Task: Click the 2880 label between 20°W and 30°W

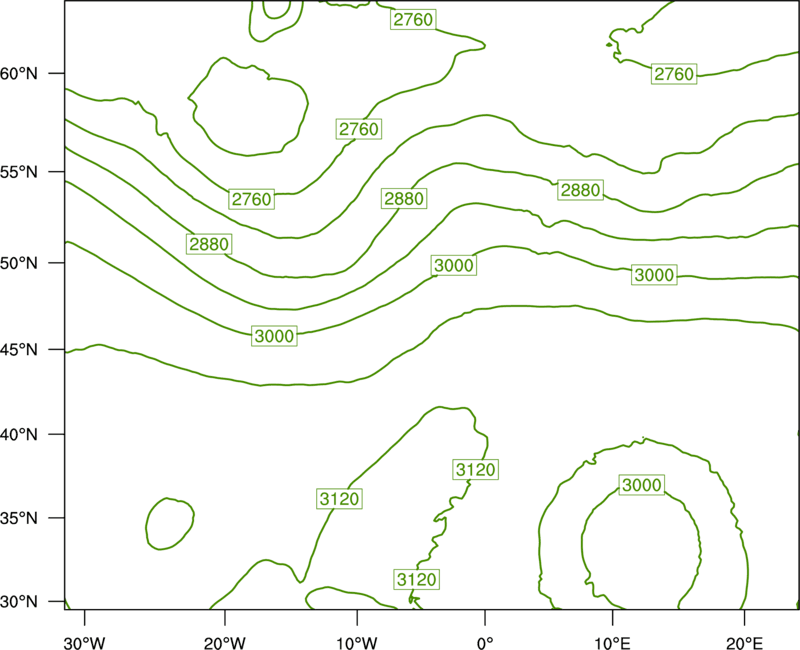Action: (x=209, y=244)
